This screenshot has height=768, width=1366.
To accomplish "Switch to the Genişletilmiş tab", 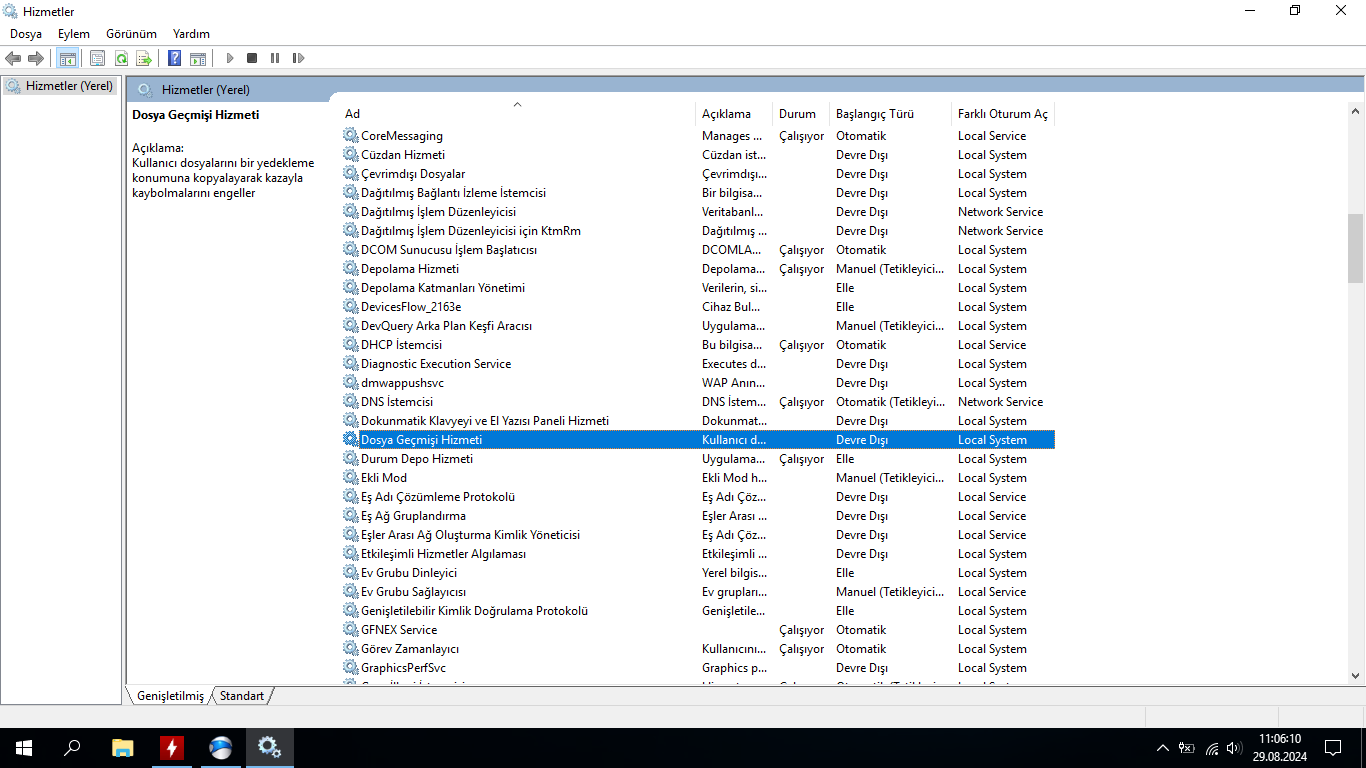I will click(169, 695).
